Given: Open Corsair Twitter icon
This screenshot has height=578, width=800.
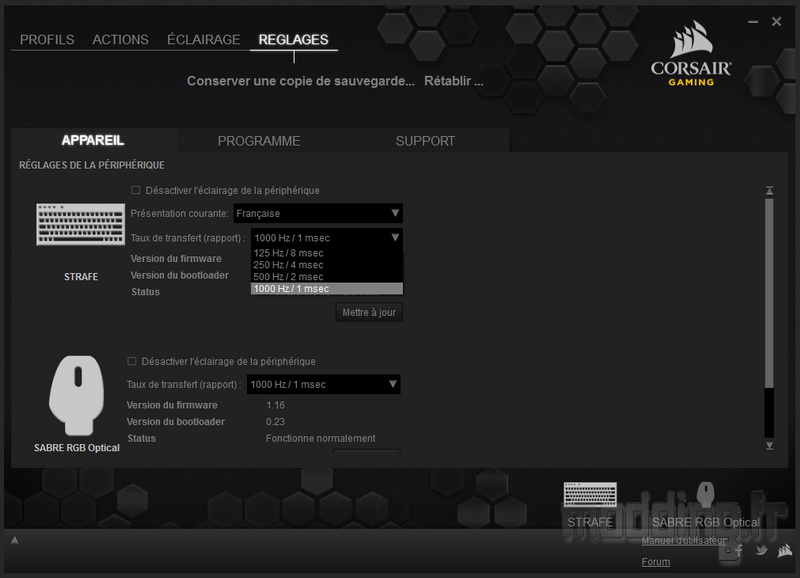Looking at the screenshot, I should tap(762, 550).
